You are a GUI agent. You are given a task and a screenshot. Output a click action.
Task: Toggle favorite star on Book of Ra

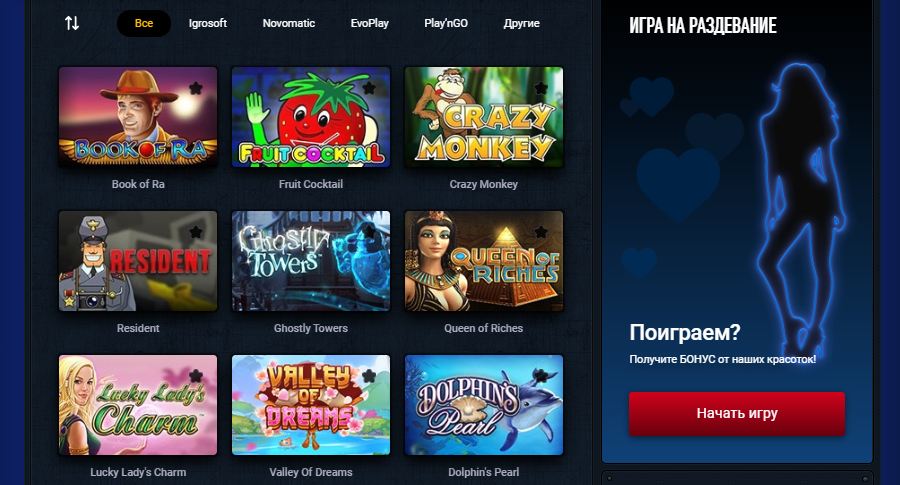(196, 88)
